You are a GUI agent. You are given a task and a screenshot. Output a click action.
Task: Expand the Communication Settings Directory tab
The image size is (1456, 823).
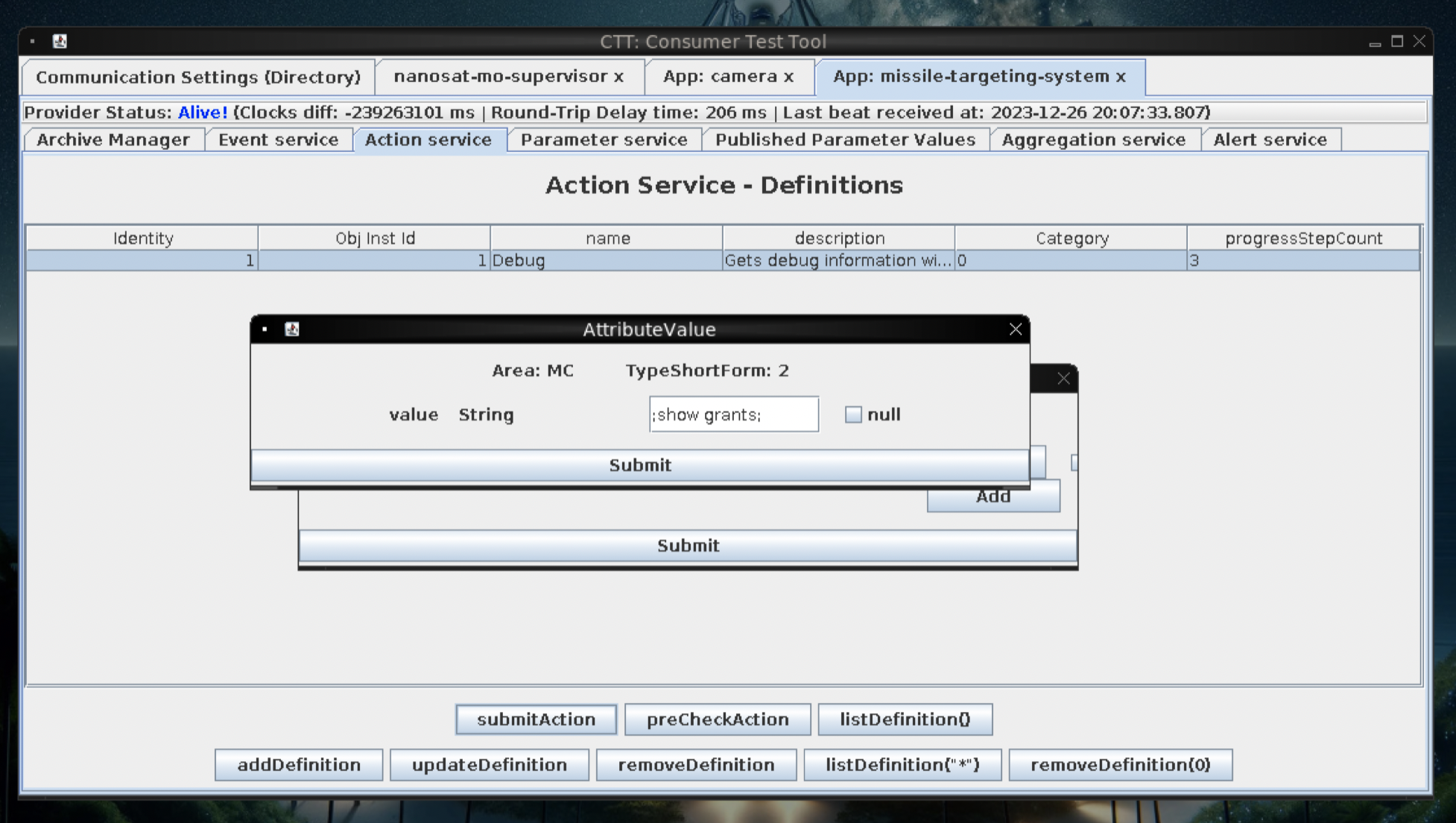coord(197,76)
